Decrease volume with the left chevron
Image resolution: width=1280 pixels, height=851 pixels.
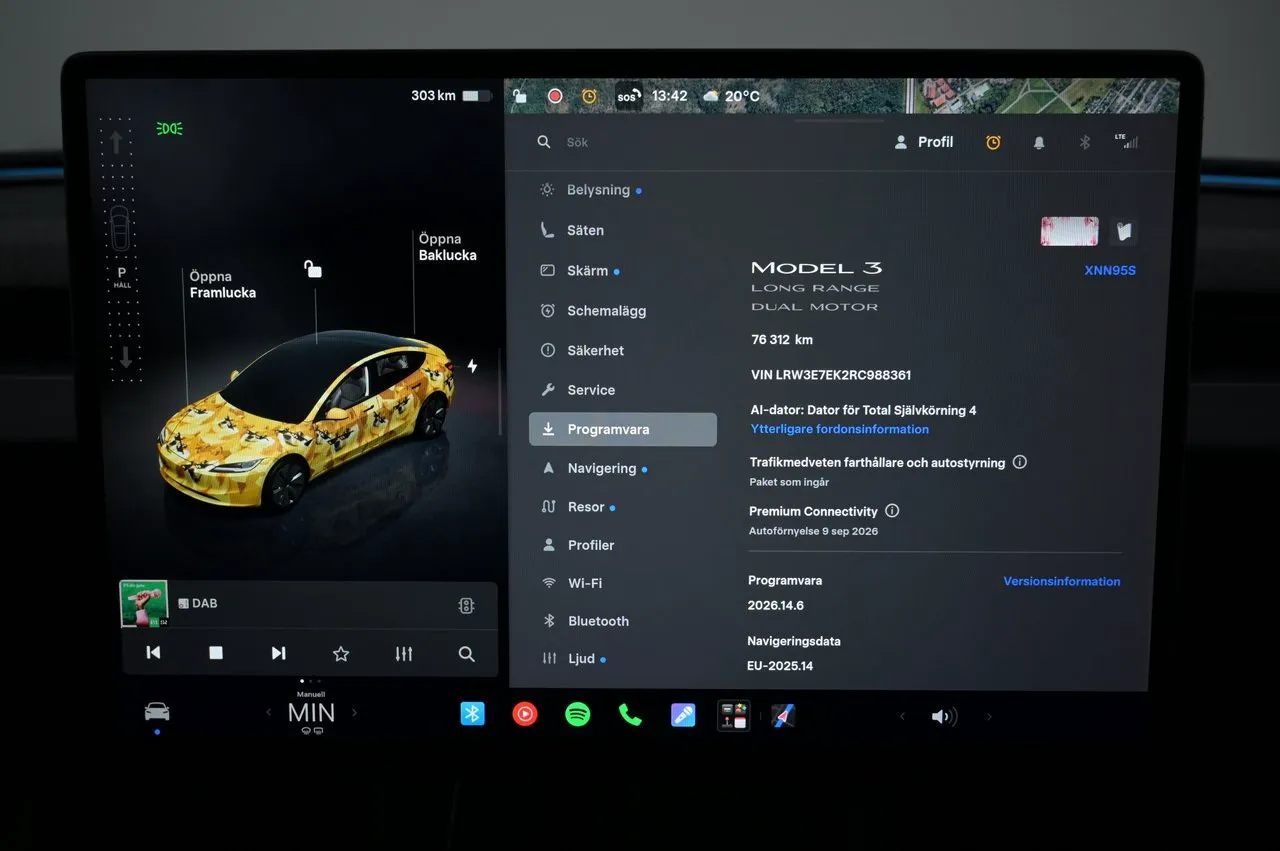coord(902,717)
